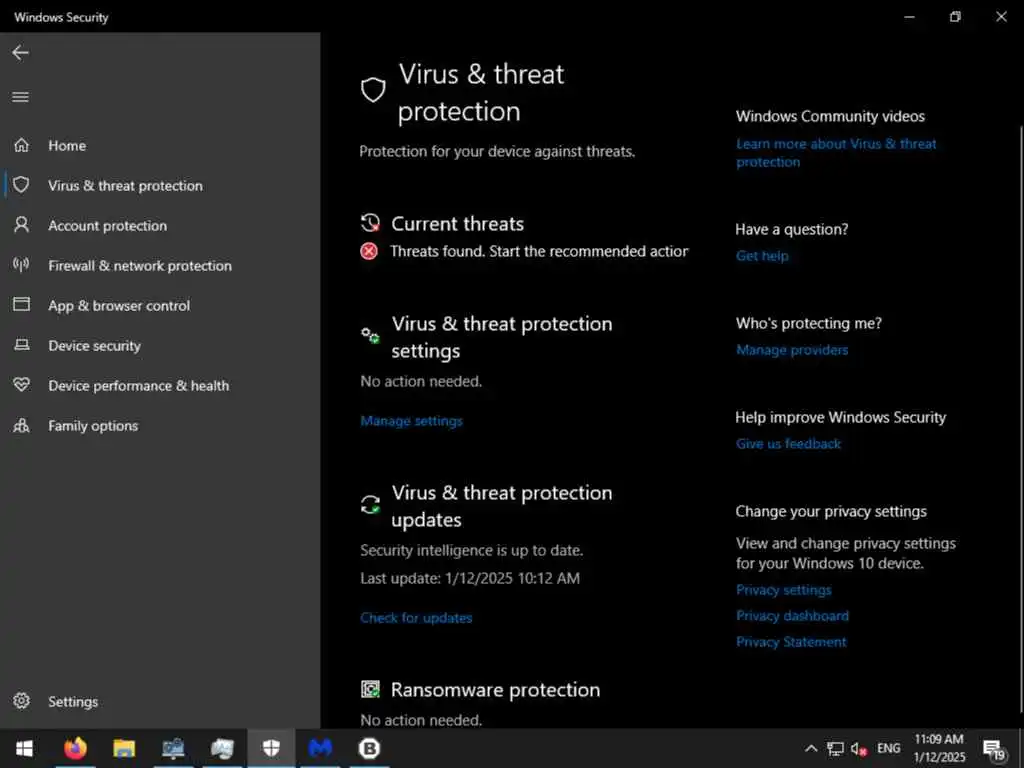Click Check for updates link
1024x768 pixels.
coord(416,618)
